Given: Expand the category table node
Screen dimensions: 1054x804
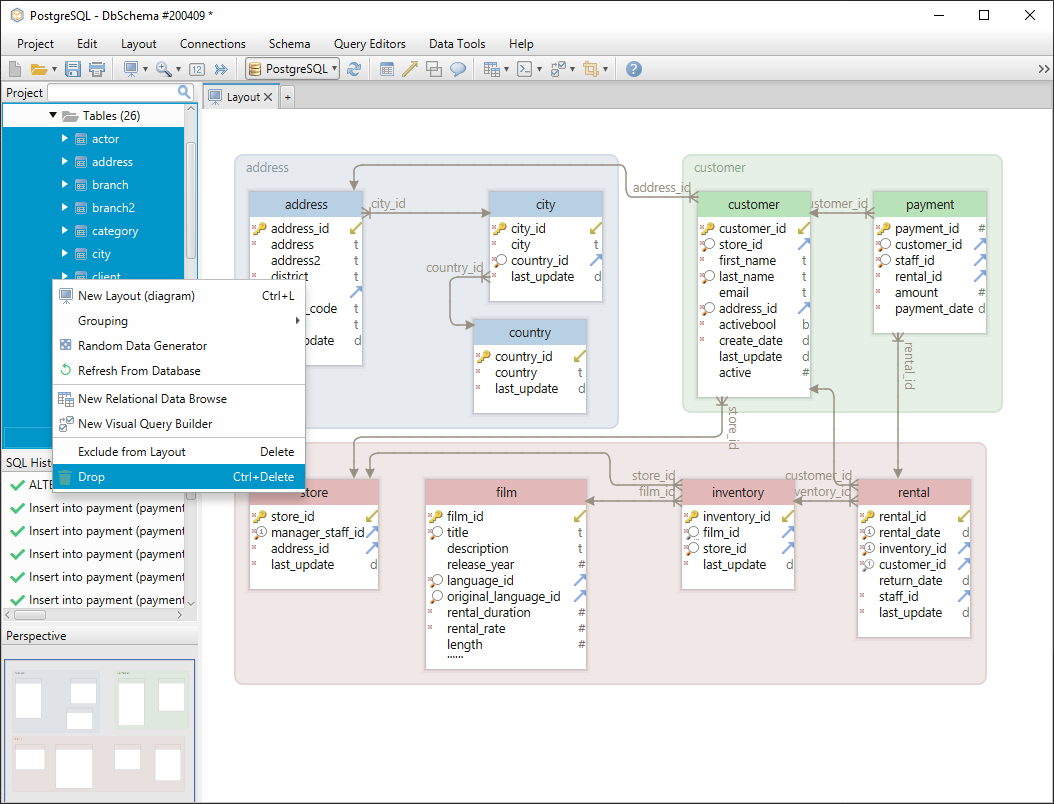Looking at the screenshot, I should tap(65, 230).
